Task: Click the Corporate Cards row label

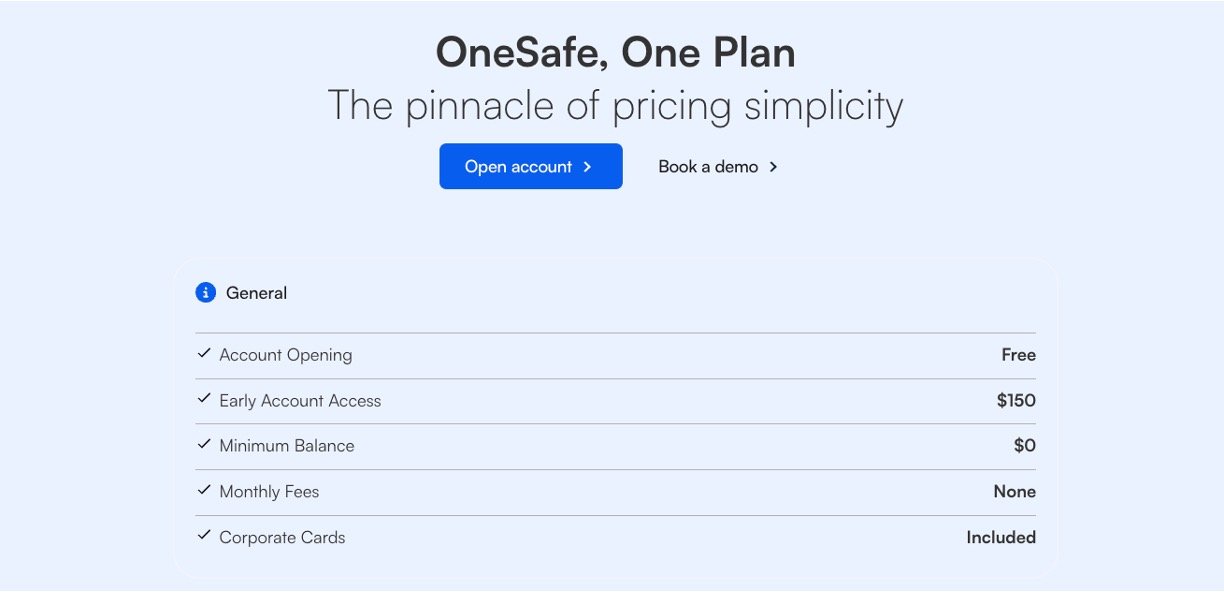Action: pyautogui.click(x=282, y=538)
